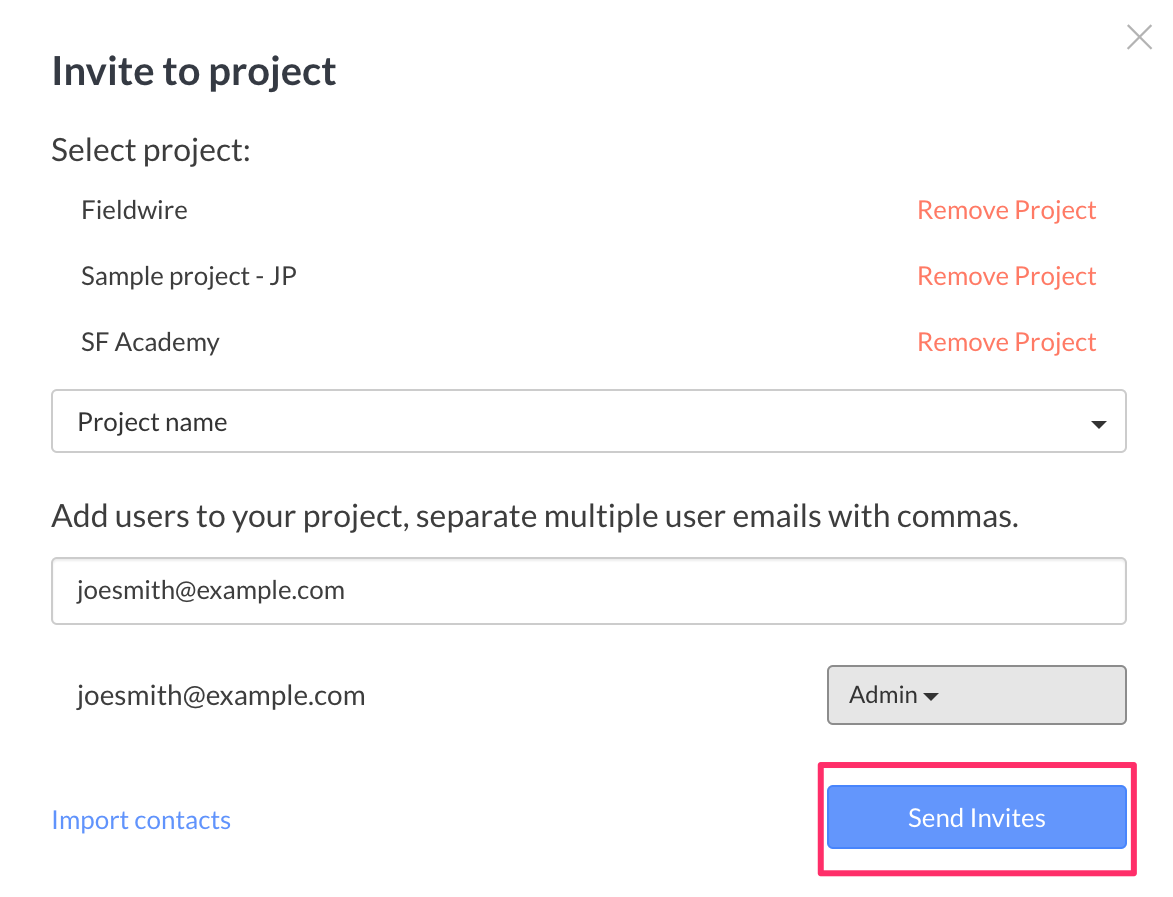This screenshot has height=897, width=1173.
Task: Select the SF Academy project name
Action: tap(150, 342)
